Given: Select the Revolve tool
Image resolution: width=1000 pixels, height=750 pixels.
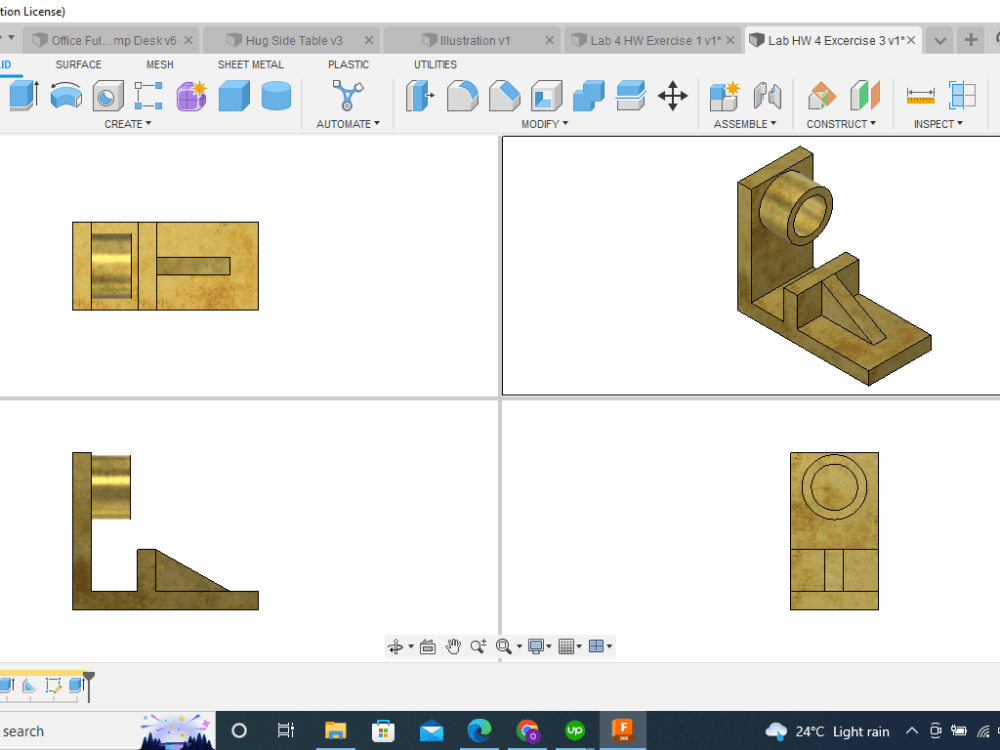Looking at the screenshot, I should [x=66, y=96].
